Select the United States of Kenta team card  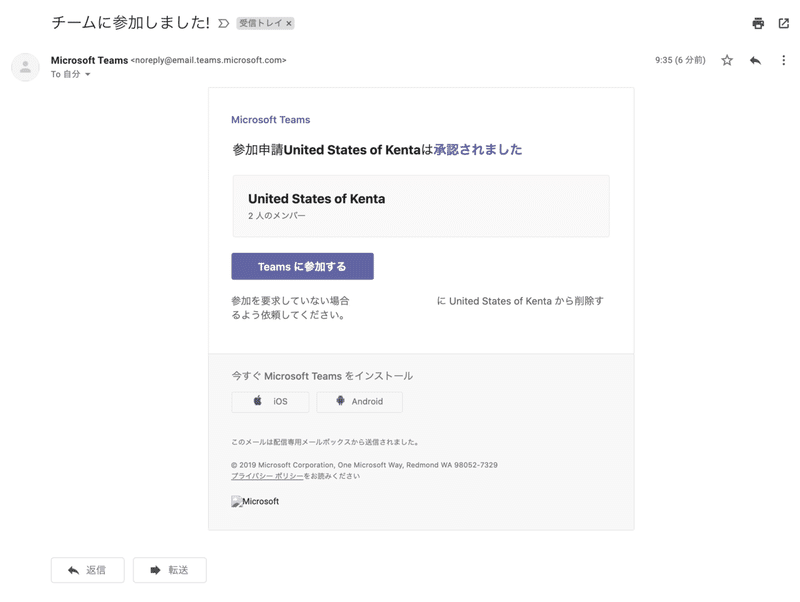point(421,206)
